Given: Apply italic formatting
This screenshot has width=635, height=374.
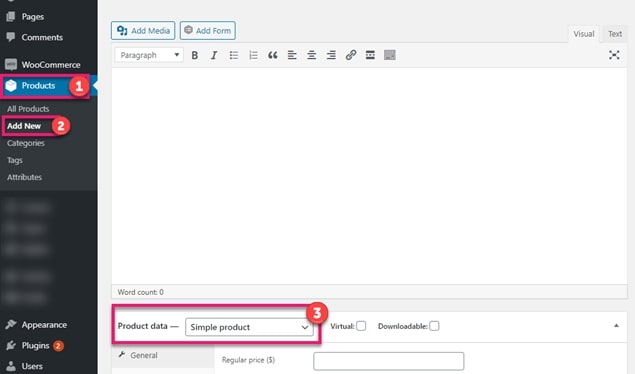Looking at the screenshot, I should pyautogui.click(x=214, y=55).
